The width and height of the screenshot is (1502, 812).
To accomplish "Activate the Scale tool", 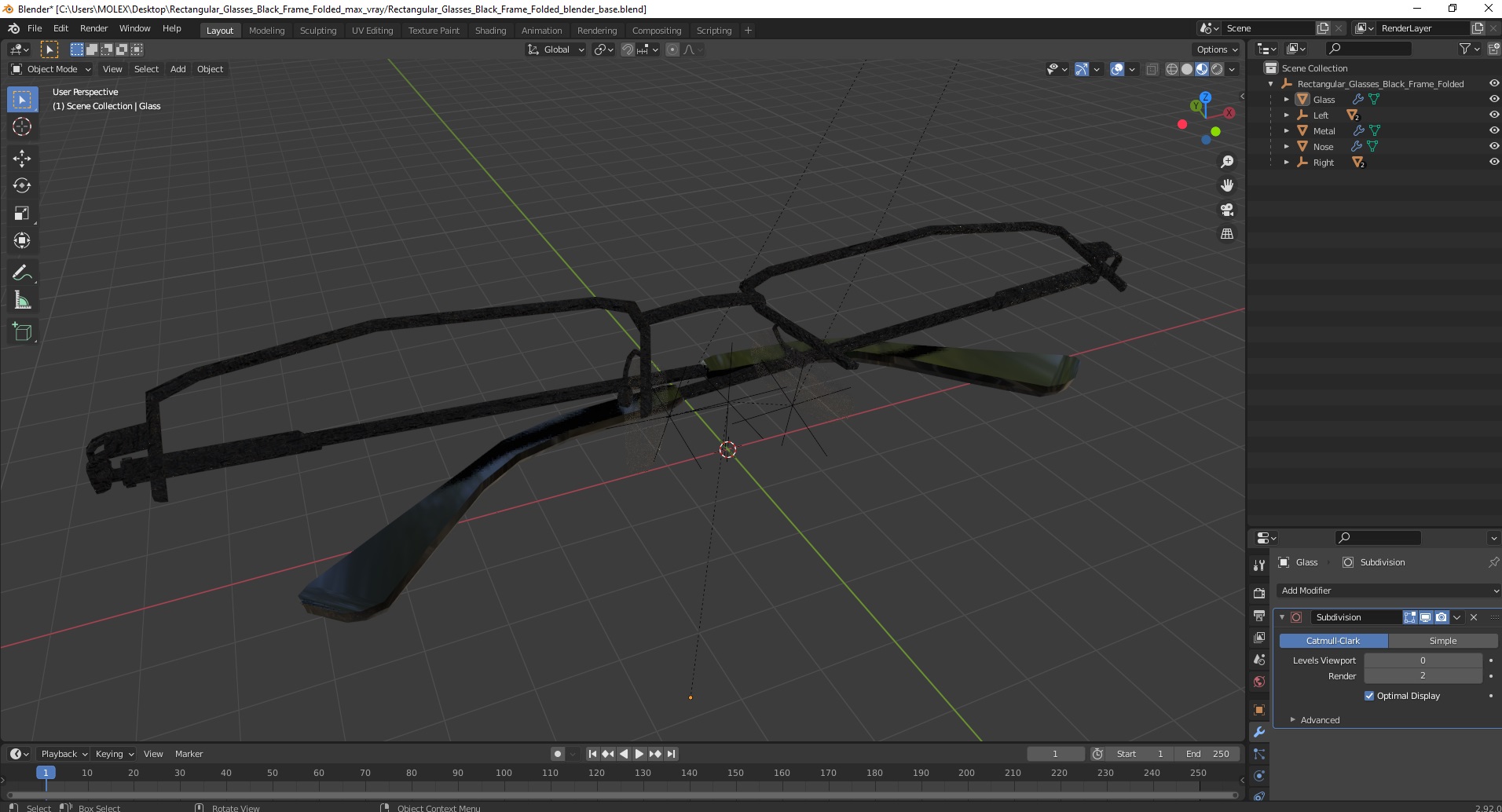I will (22, 213).
